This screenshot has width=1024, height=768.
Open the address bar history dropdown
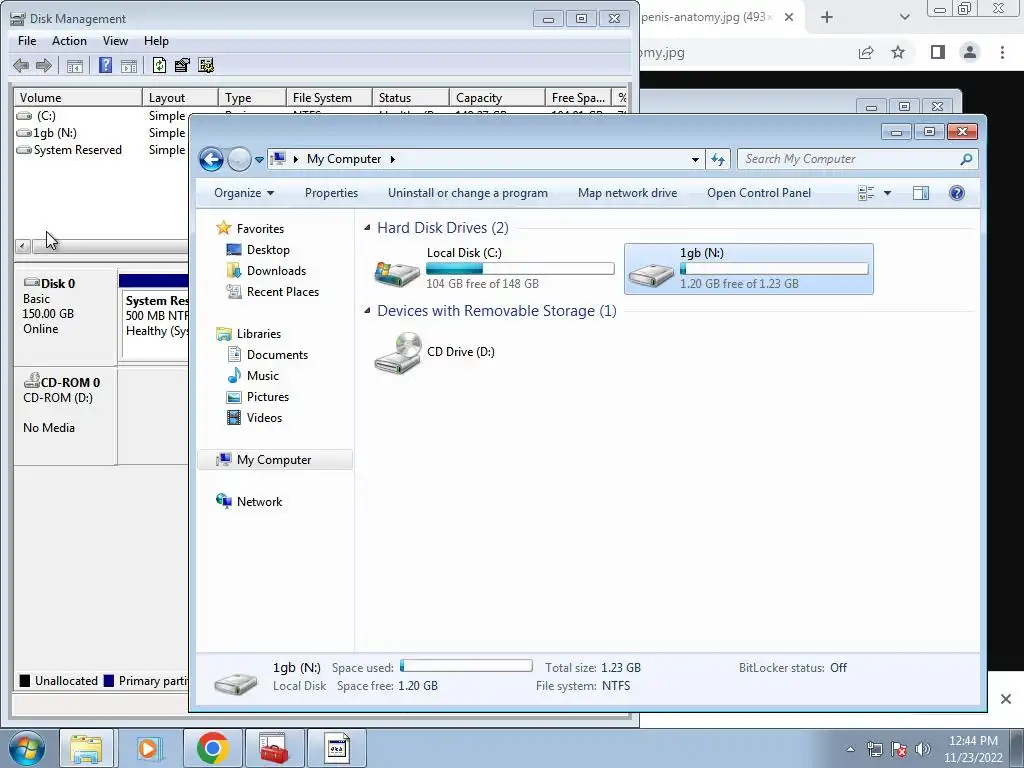(695, 159)
